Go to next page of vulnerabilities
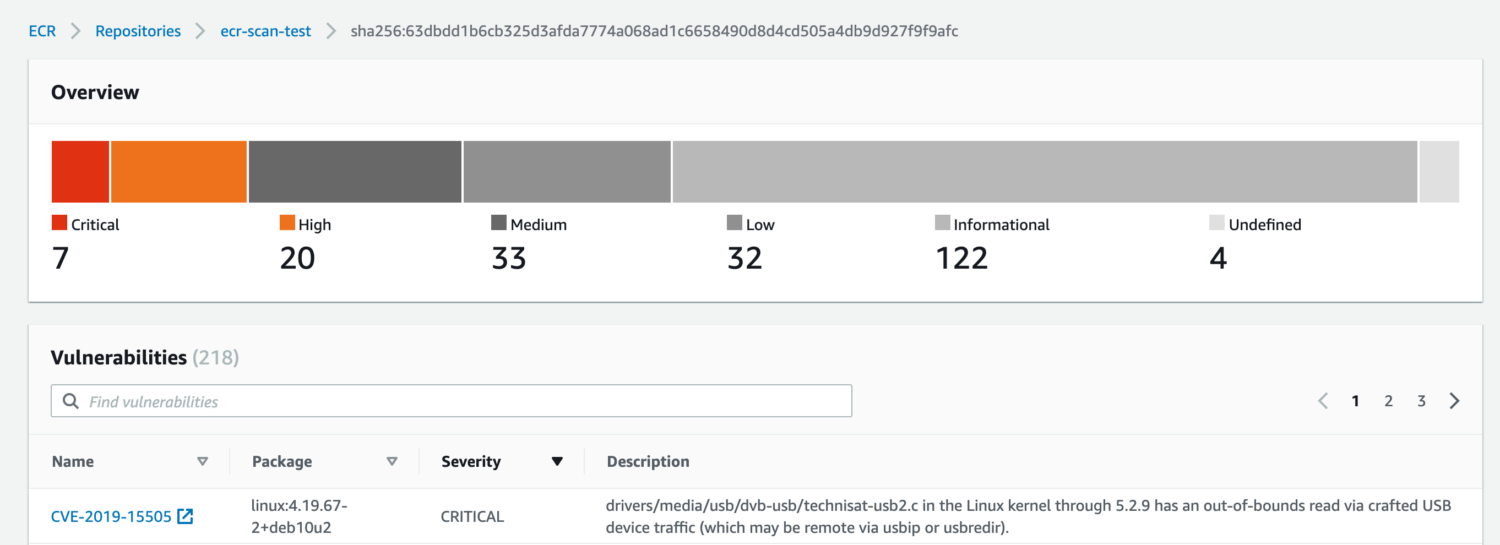This screenshot has width=1500, height=545. click(x=1454, y=401)
